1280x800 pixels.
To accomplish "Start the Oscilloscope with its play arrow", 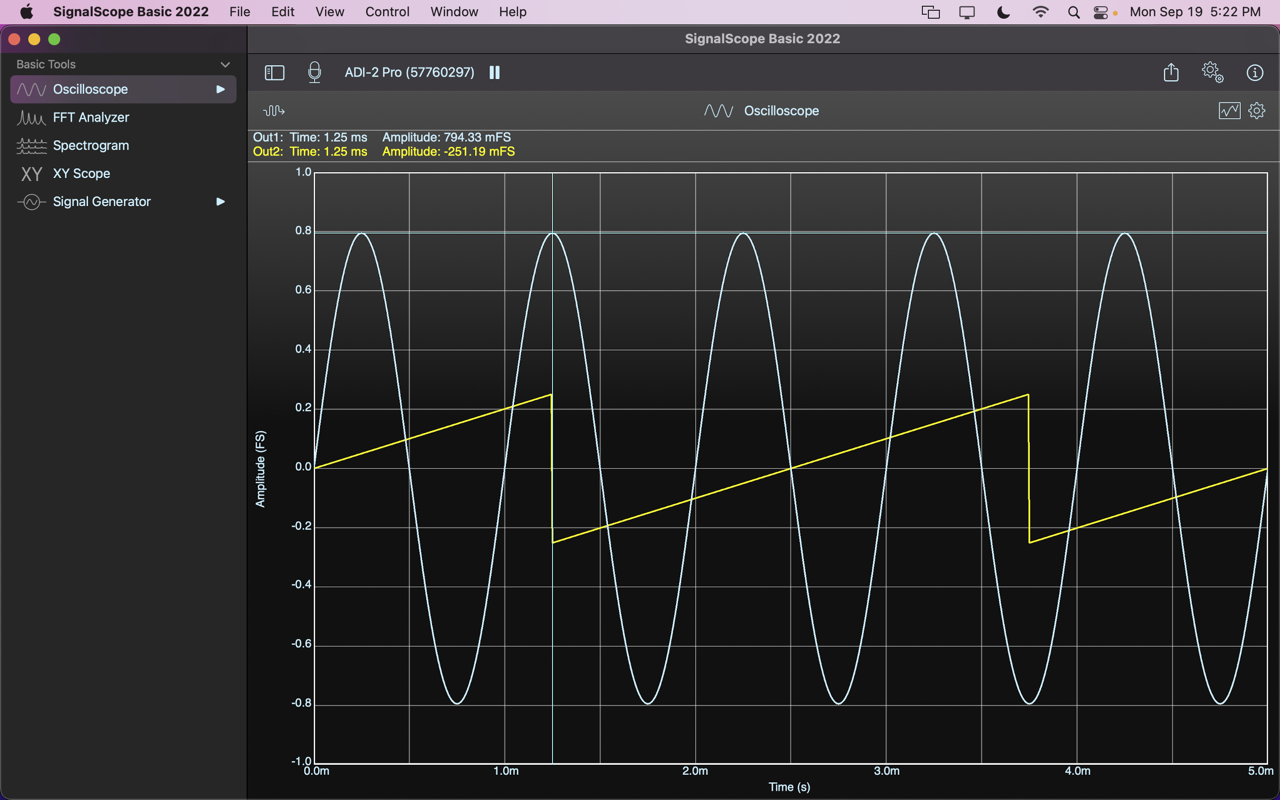I will click(x=220, y=89).
